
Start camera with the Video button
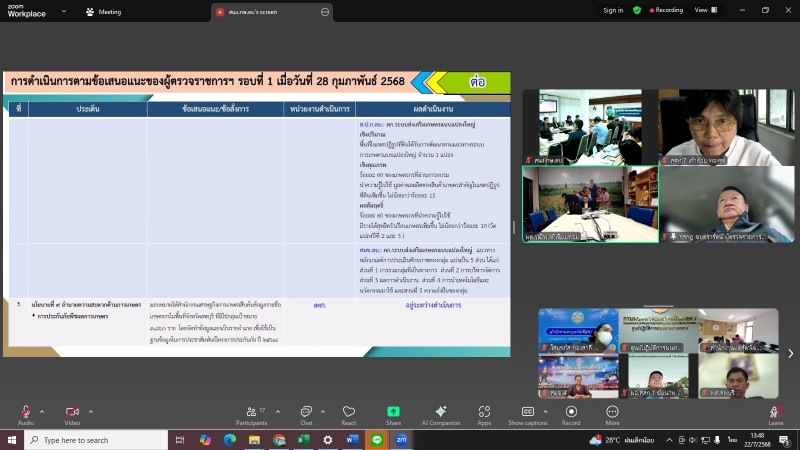point(72,413)
